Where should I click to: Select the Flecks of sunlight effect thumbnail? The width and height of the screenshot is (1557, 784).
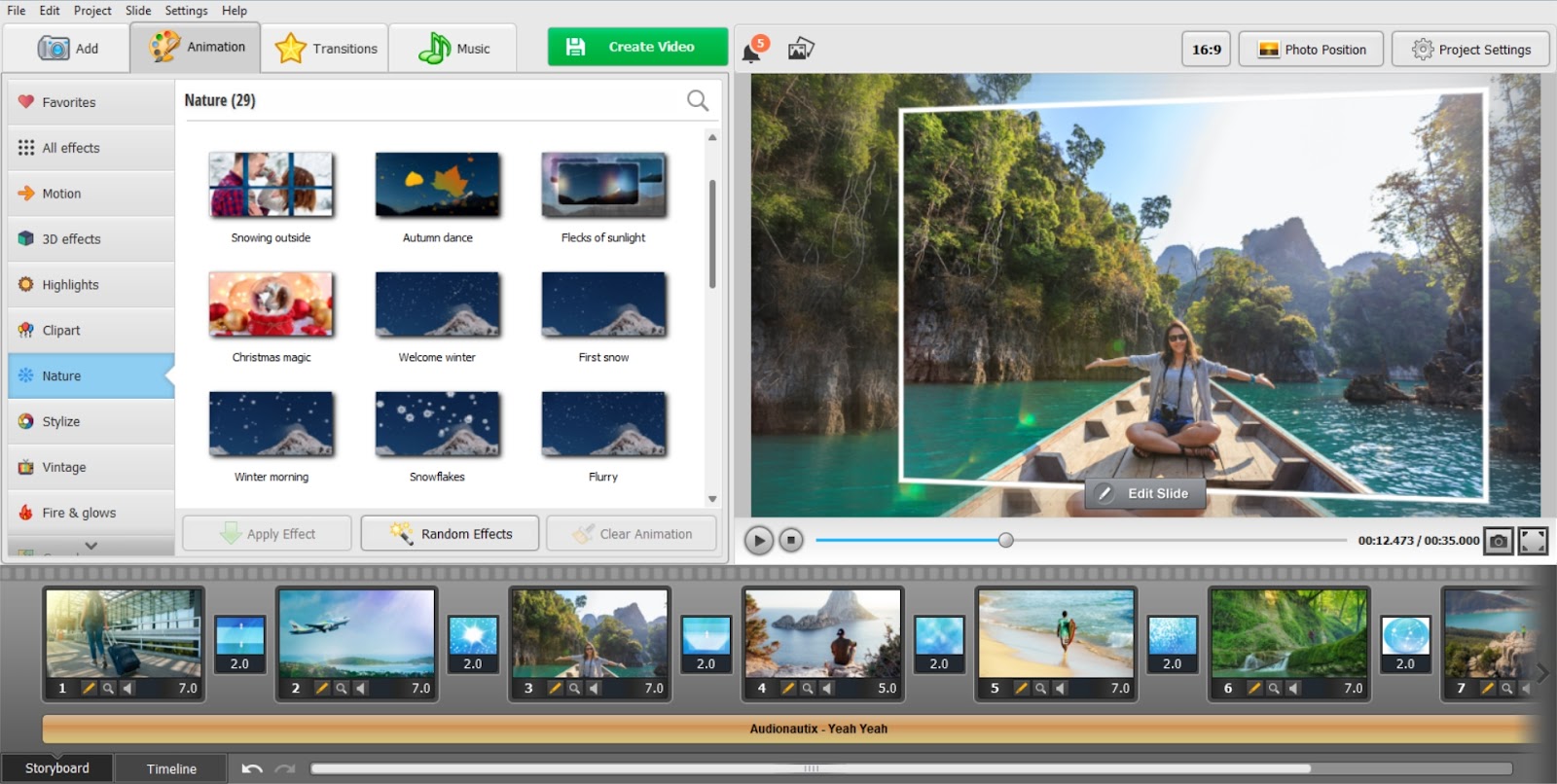603,185
